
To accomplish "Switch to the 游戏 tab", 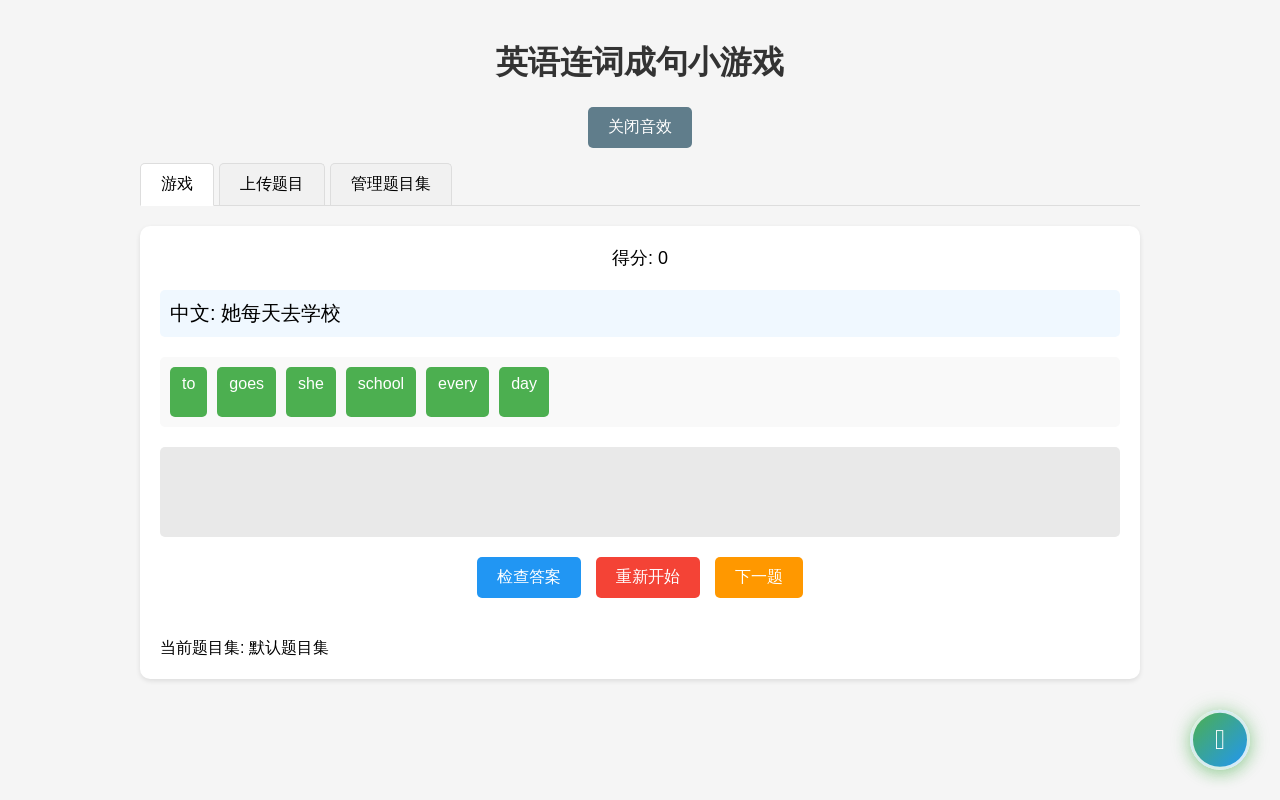I will pyautogui.click(x=177, y=184).
